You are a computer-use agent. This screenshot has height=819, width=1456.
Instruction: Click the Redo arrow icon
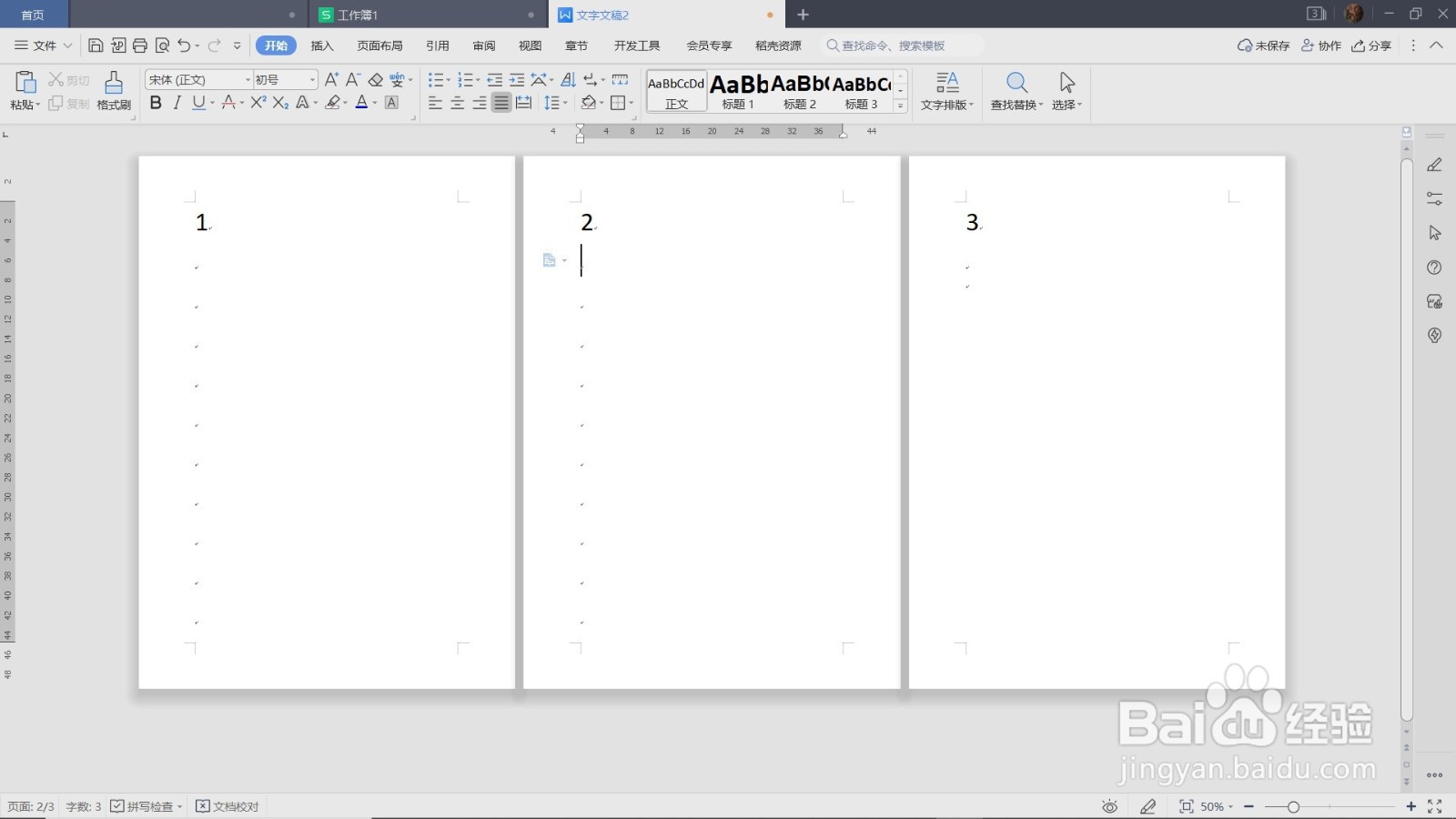pos(215,45)
